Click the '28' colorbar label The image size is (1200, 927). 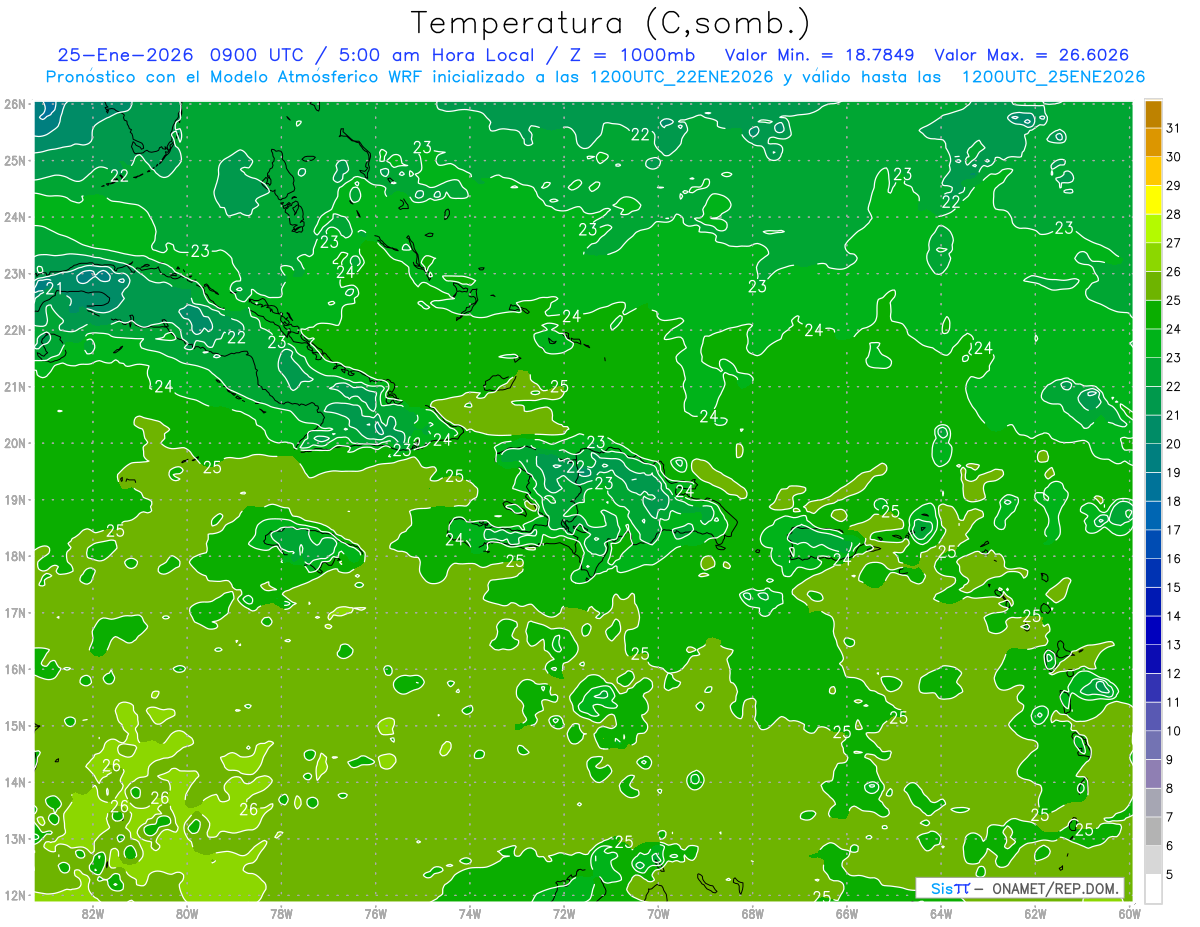(x=1173, y=214)
